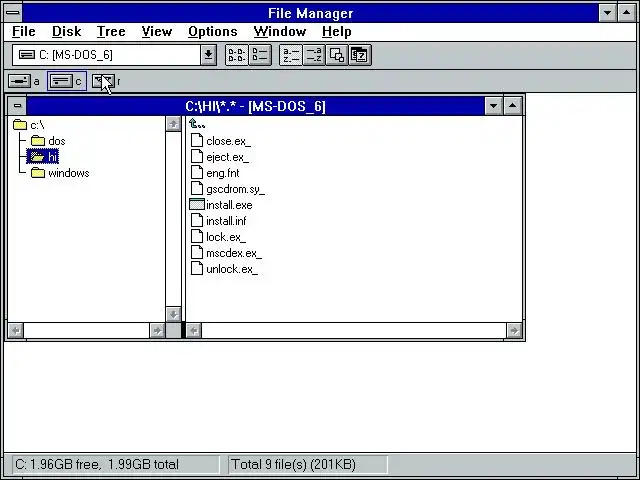640x480 pixels.
Task: Select the unlock.ex_ file icon
Action: point(197,269)
